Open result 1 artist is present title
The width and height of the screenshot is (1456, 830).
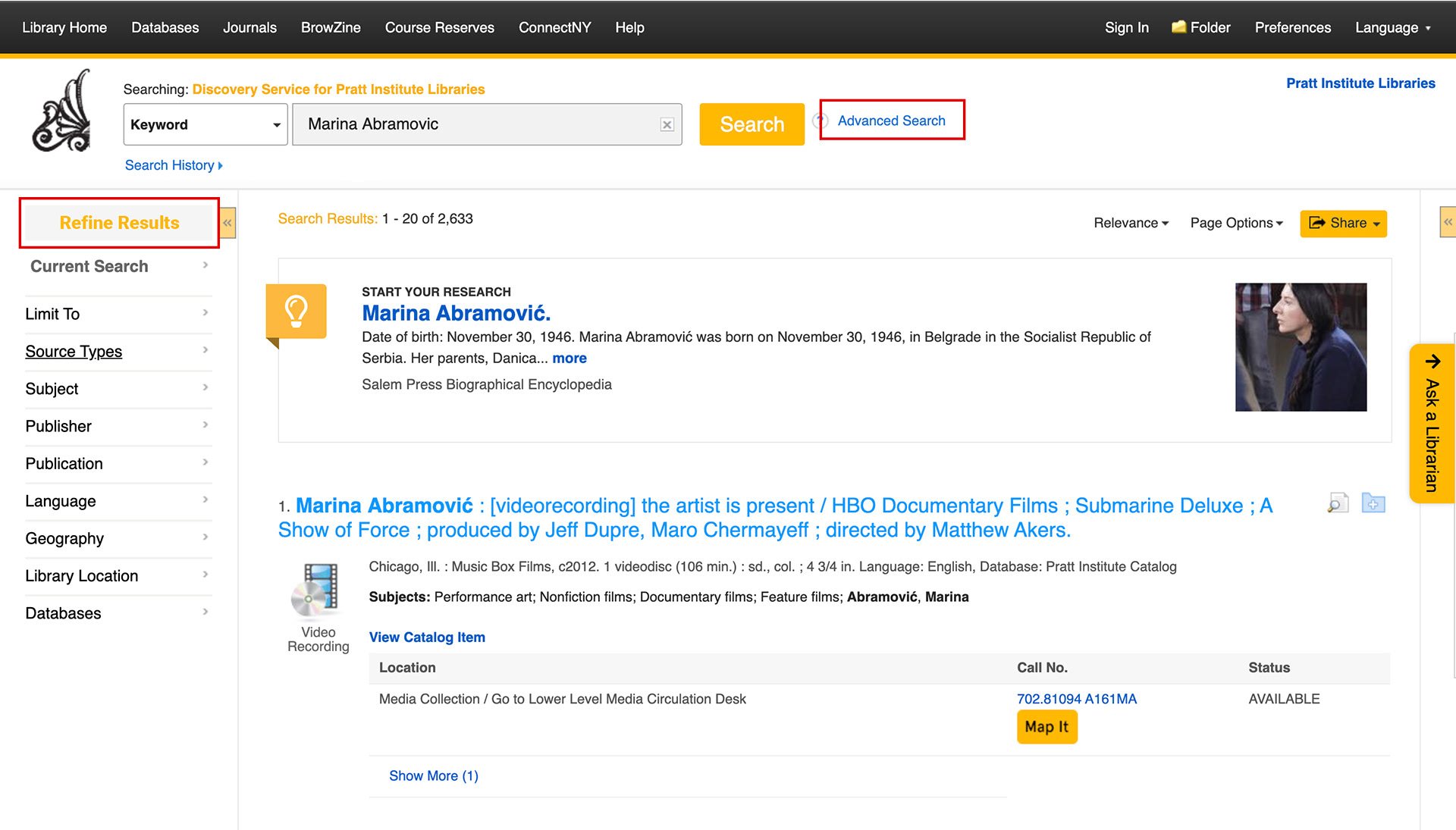775,518
